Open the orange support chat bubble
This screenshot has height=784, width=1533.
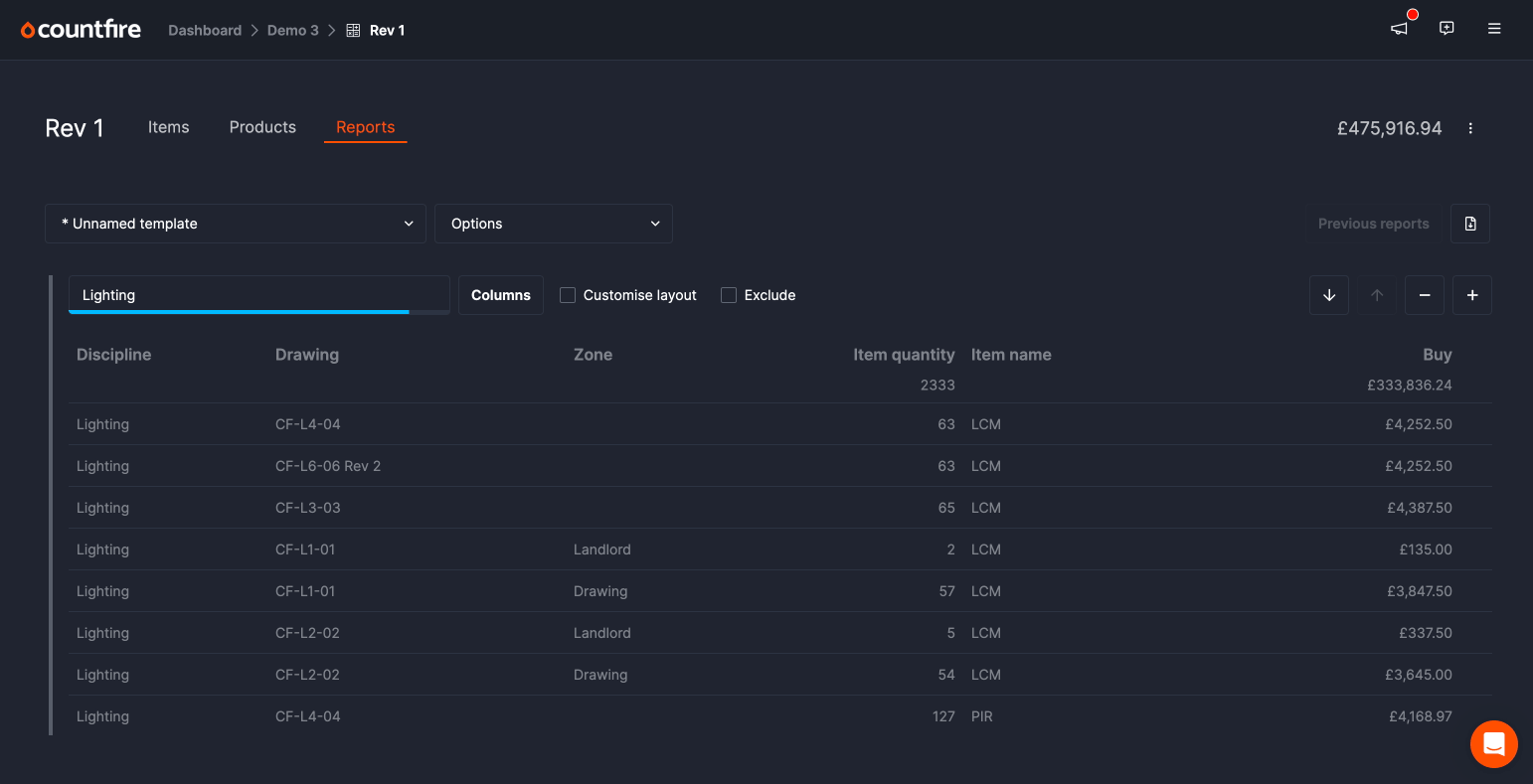[x=1494, y=744]
